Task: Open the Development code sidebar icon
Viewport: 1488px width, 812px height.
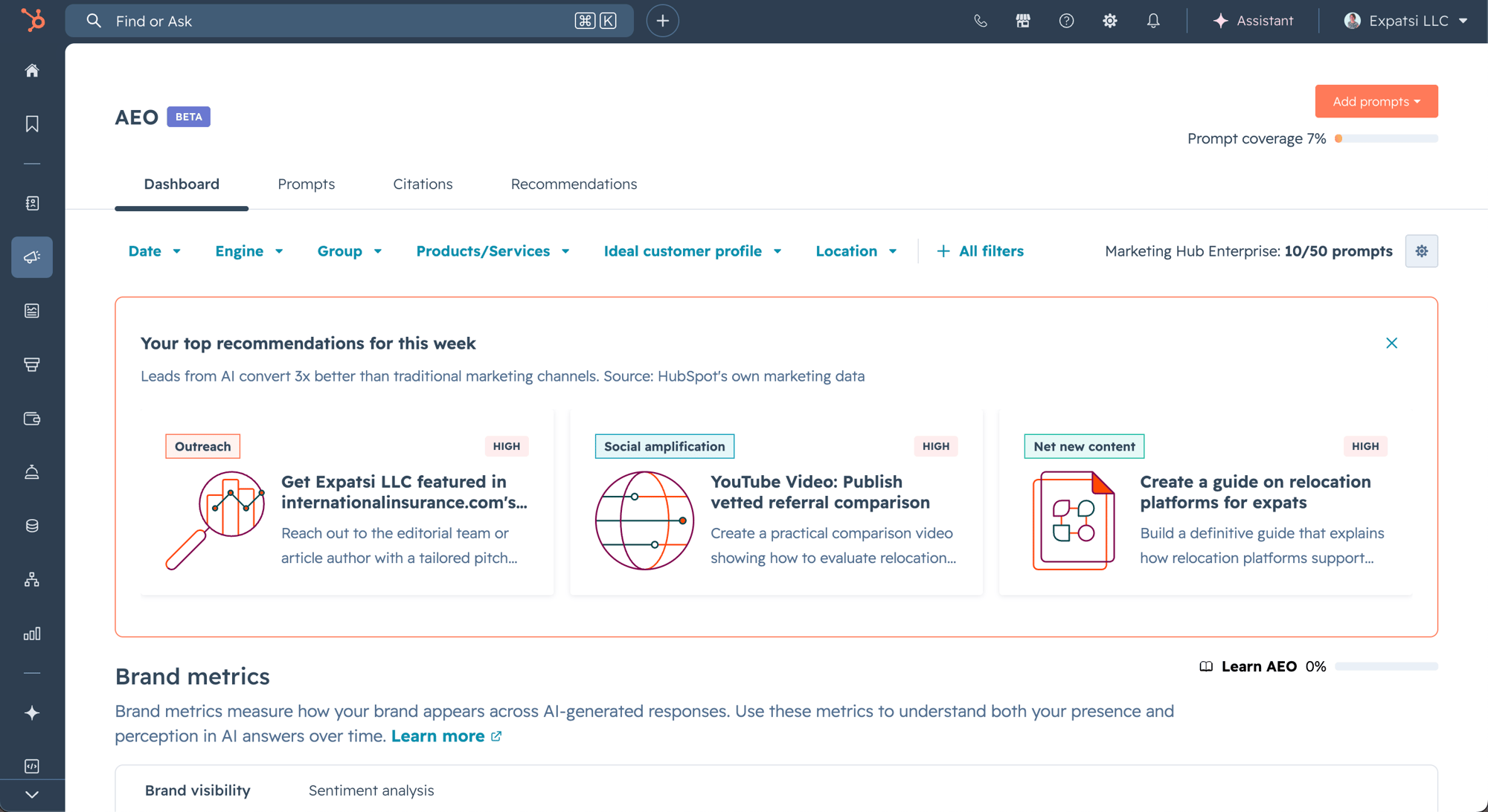Action: (32, 766)
